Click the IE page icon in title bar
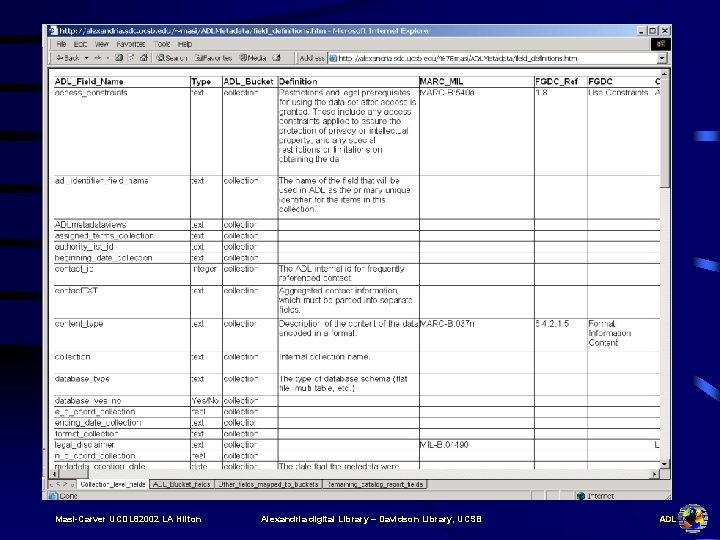 (53, 30)
